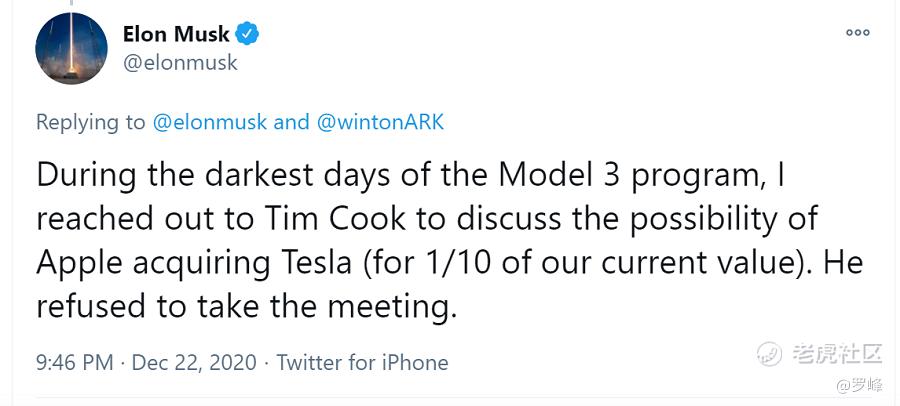The image size is (900, 406).
Task: Click the blue verified badge
Action: 248,34
